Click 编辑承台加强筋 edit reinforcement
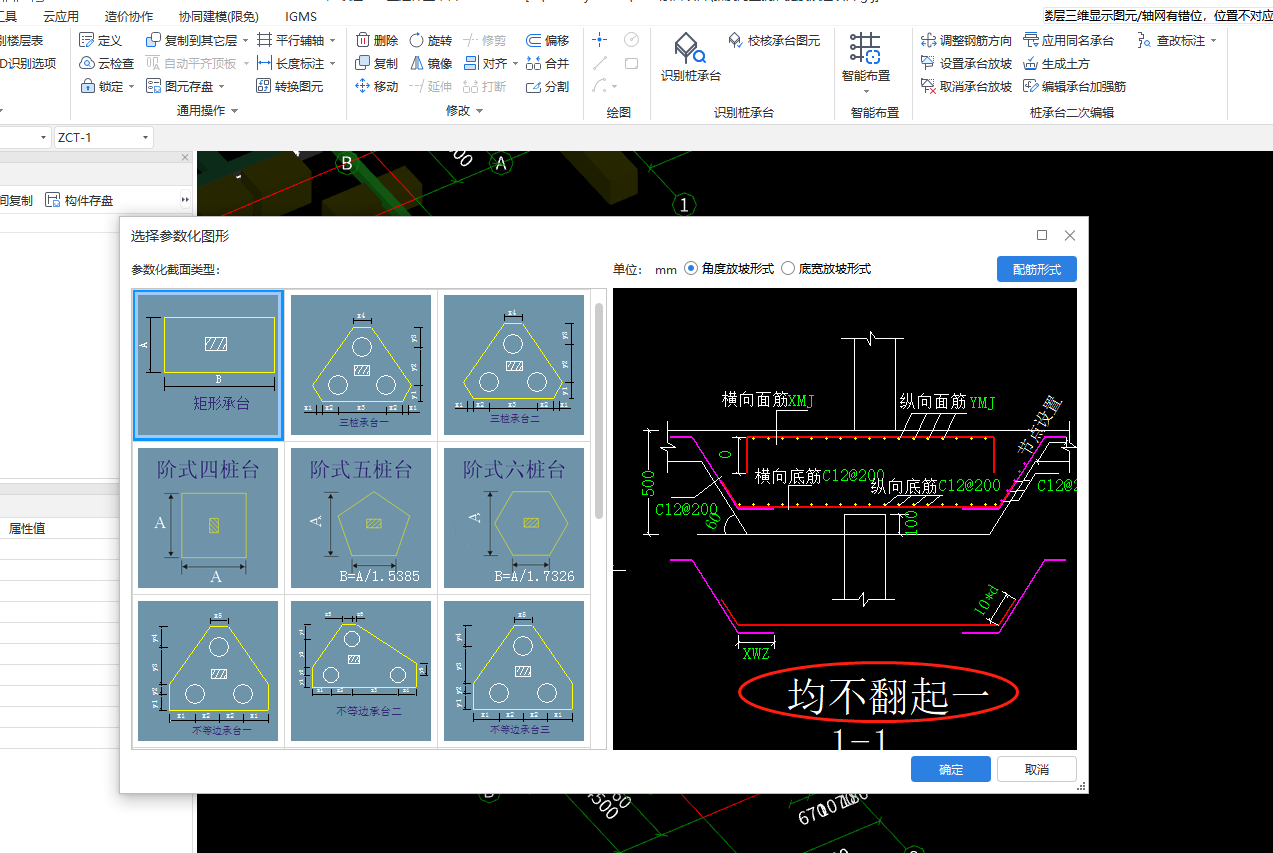Viewport: 1273px width, 853px height. (x=1074, y=86)
